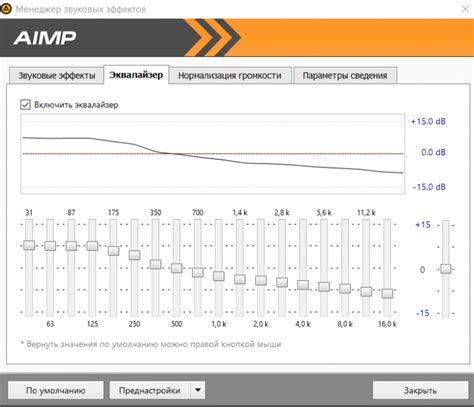474x407 pixels.
Task: Click the preamp slider handle beside +15/-15 scale
Action: 446,269
